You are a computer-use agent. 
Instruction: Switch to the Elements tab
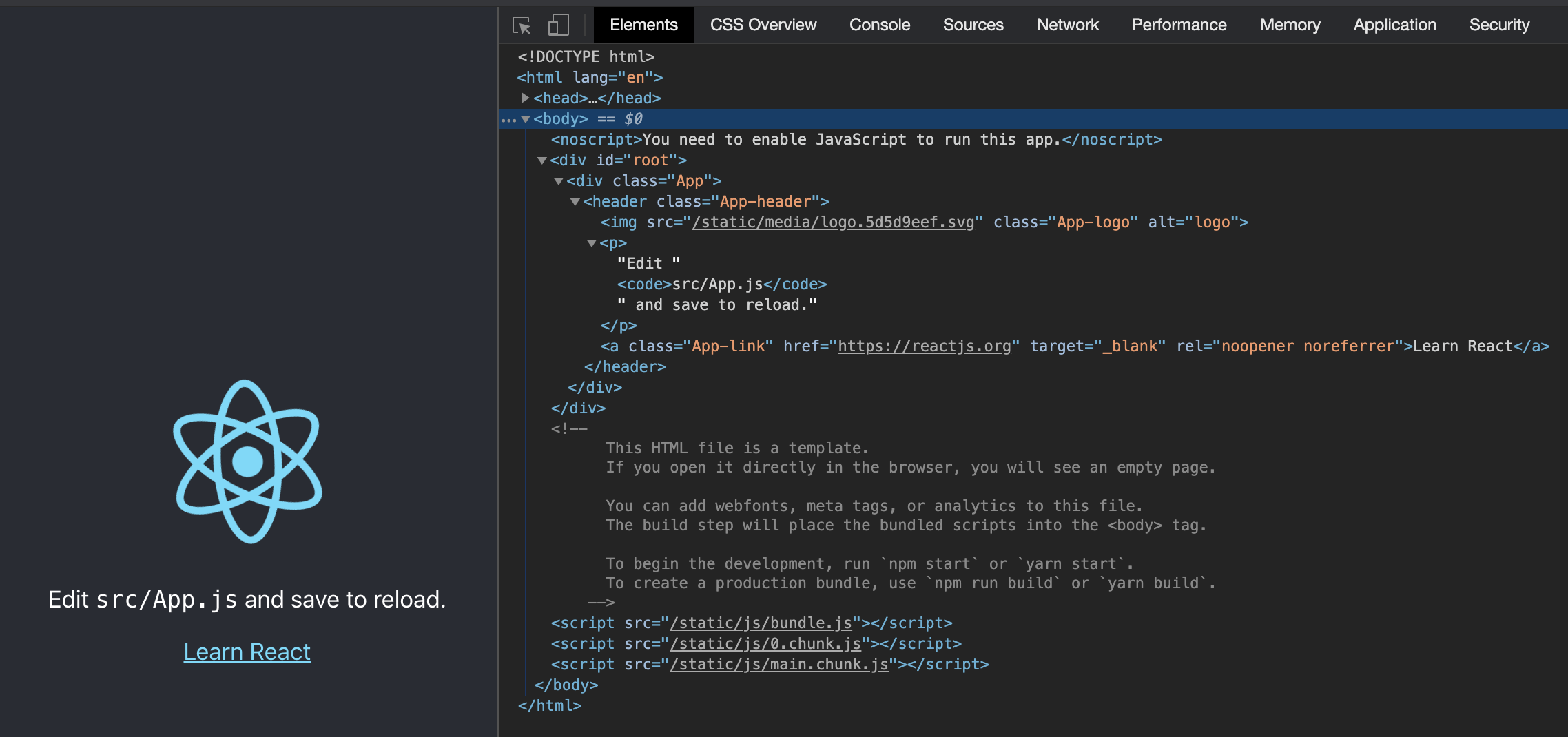point(643,25)
